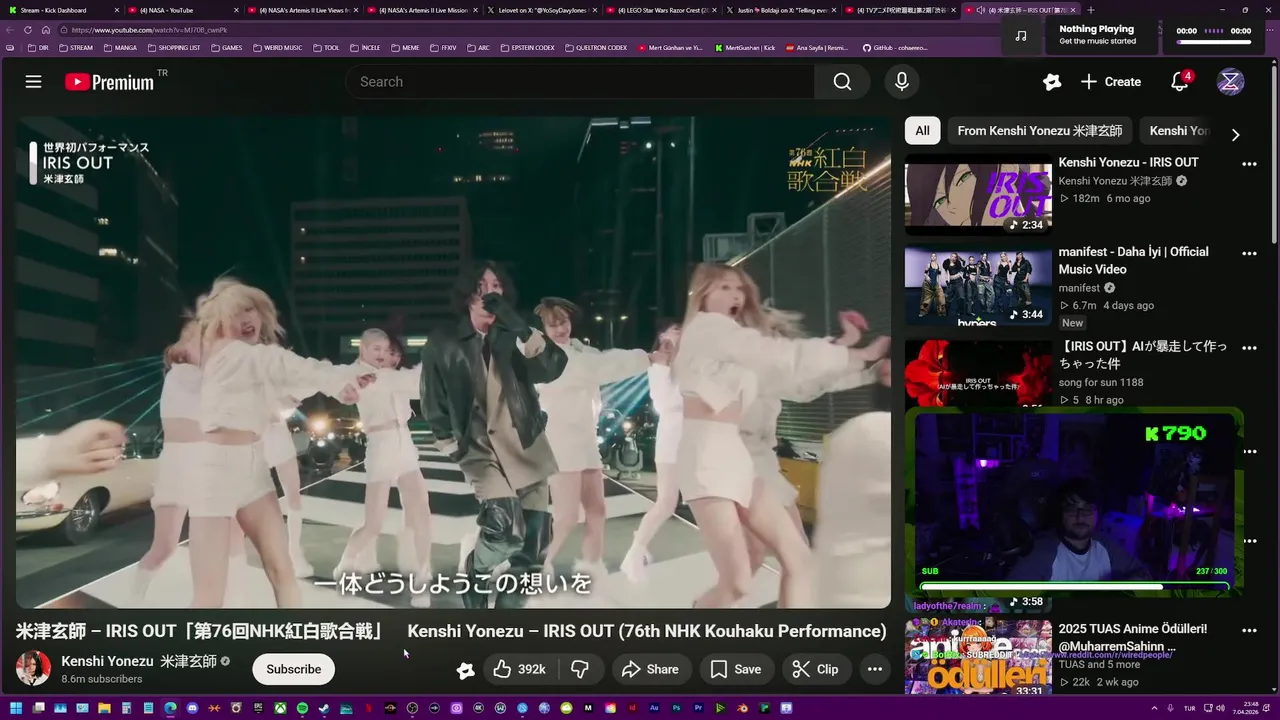Open the YouTube guide hamburger menu
1280x720 pixels.
(33, 82)
